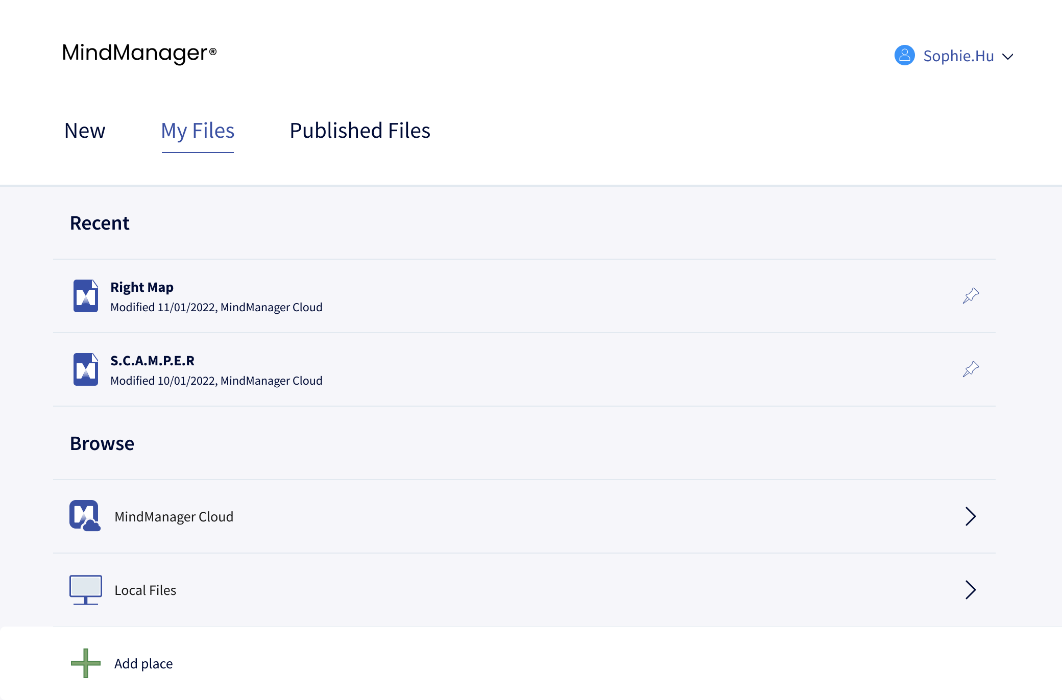Expand Local Files with the right chevron
Image resolution: width=1062 pixels, height=700 pixels.
coord(970,589)
